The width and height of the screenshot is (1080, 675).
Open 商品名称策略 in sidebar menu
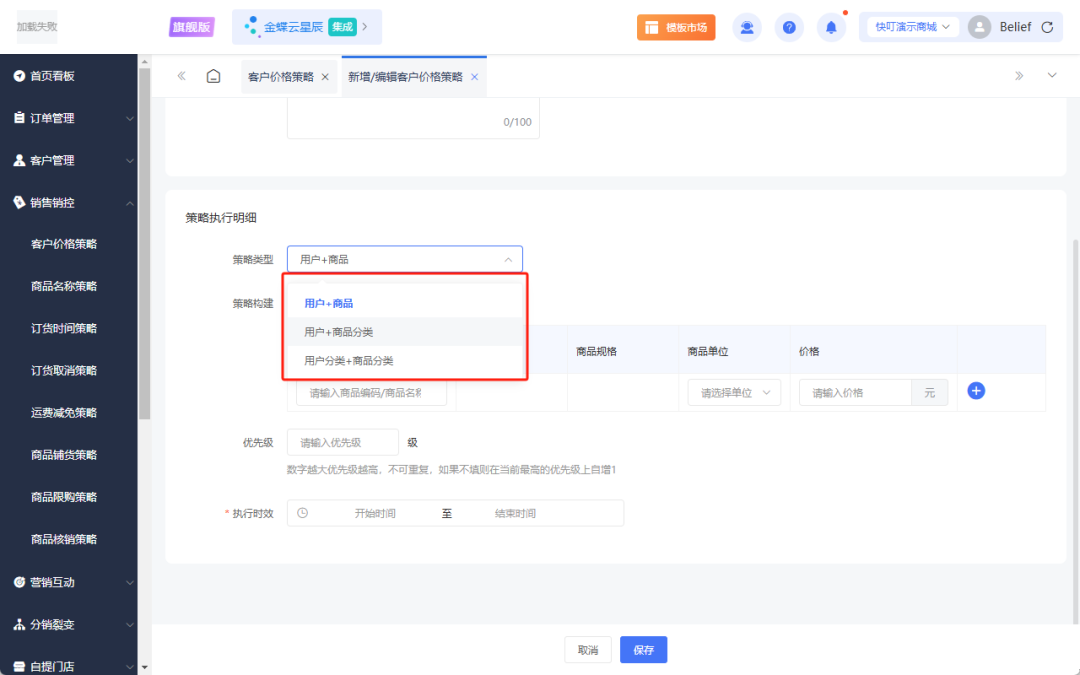(64, 286)
